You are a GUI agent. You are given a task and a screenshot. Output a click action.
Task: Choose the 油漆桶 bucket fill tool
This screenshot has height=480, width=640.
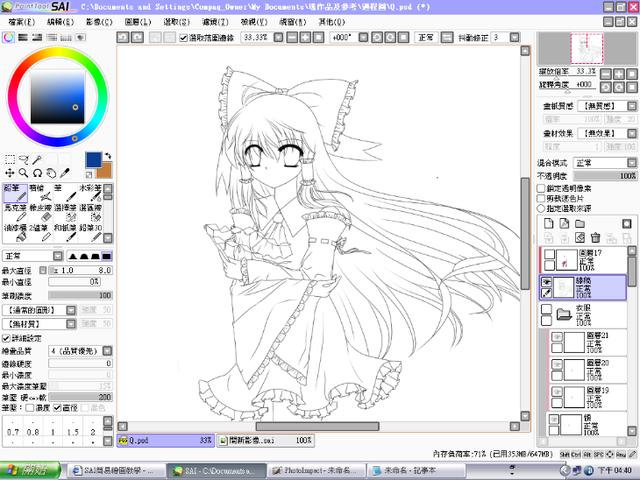[x=15, y=233]
